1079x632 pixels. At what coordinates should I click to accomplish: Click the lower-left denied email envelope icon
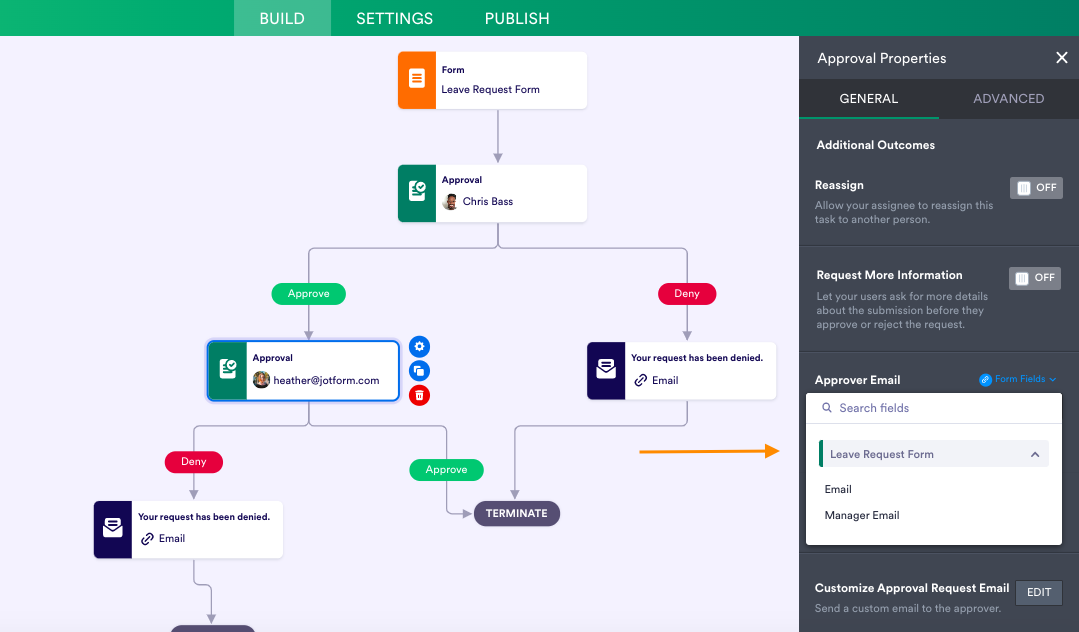(113, 529)
